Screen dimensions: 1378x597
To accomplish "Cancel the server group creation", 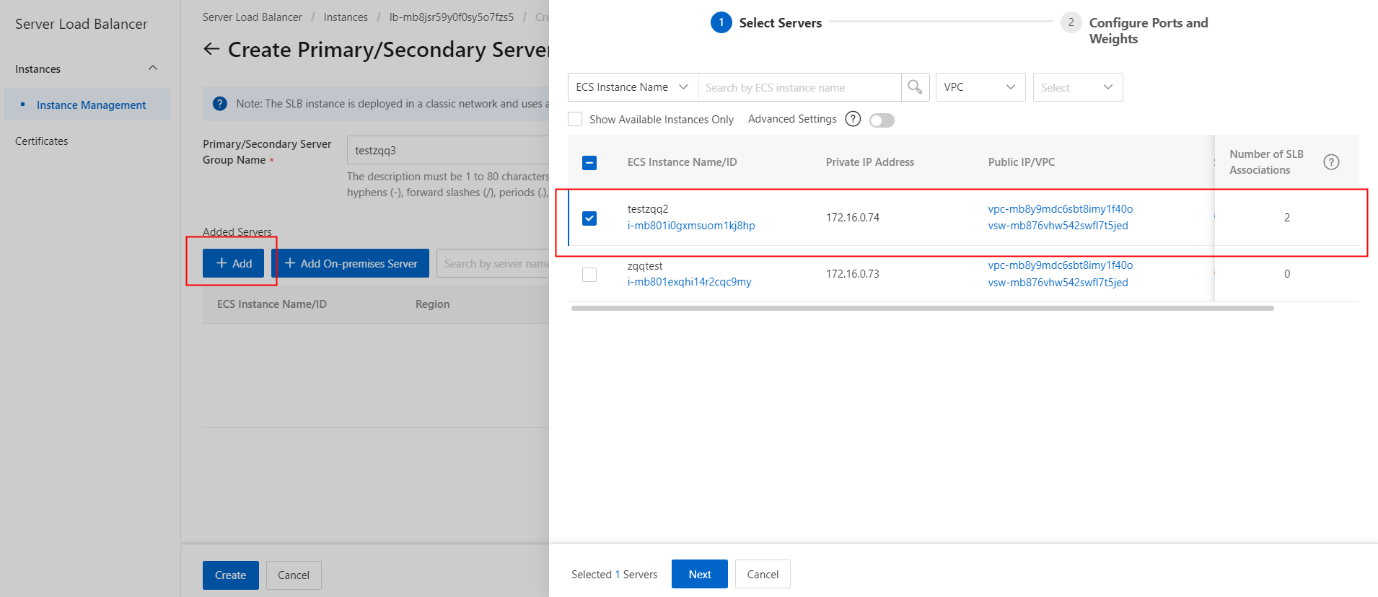I will [294, 575].
